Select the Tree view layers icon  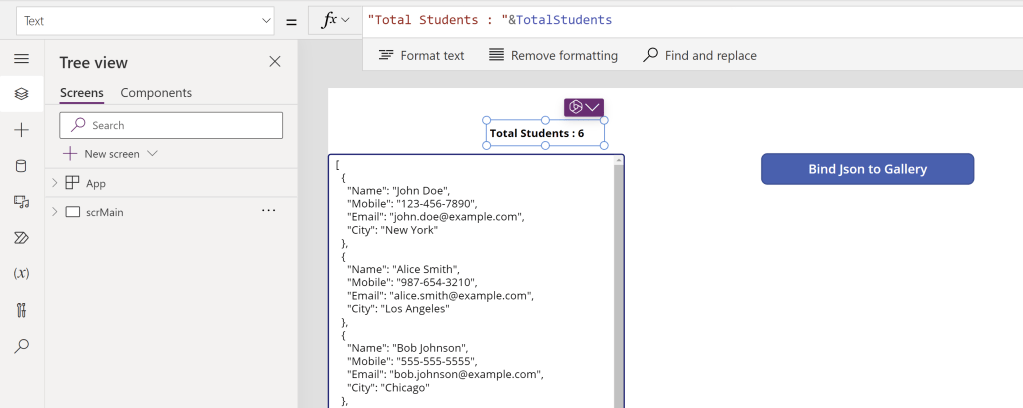tap(21, 94)
